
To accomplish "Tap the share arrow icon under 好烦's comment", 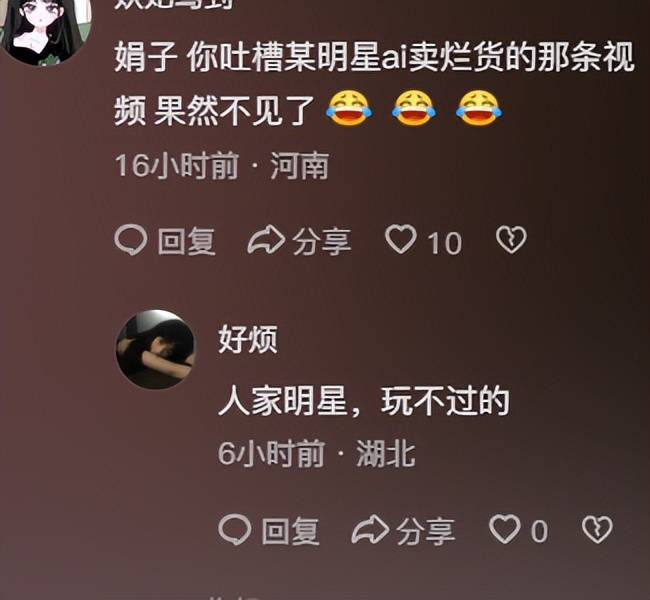I will point(370,529).
